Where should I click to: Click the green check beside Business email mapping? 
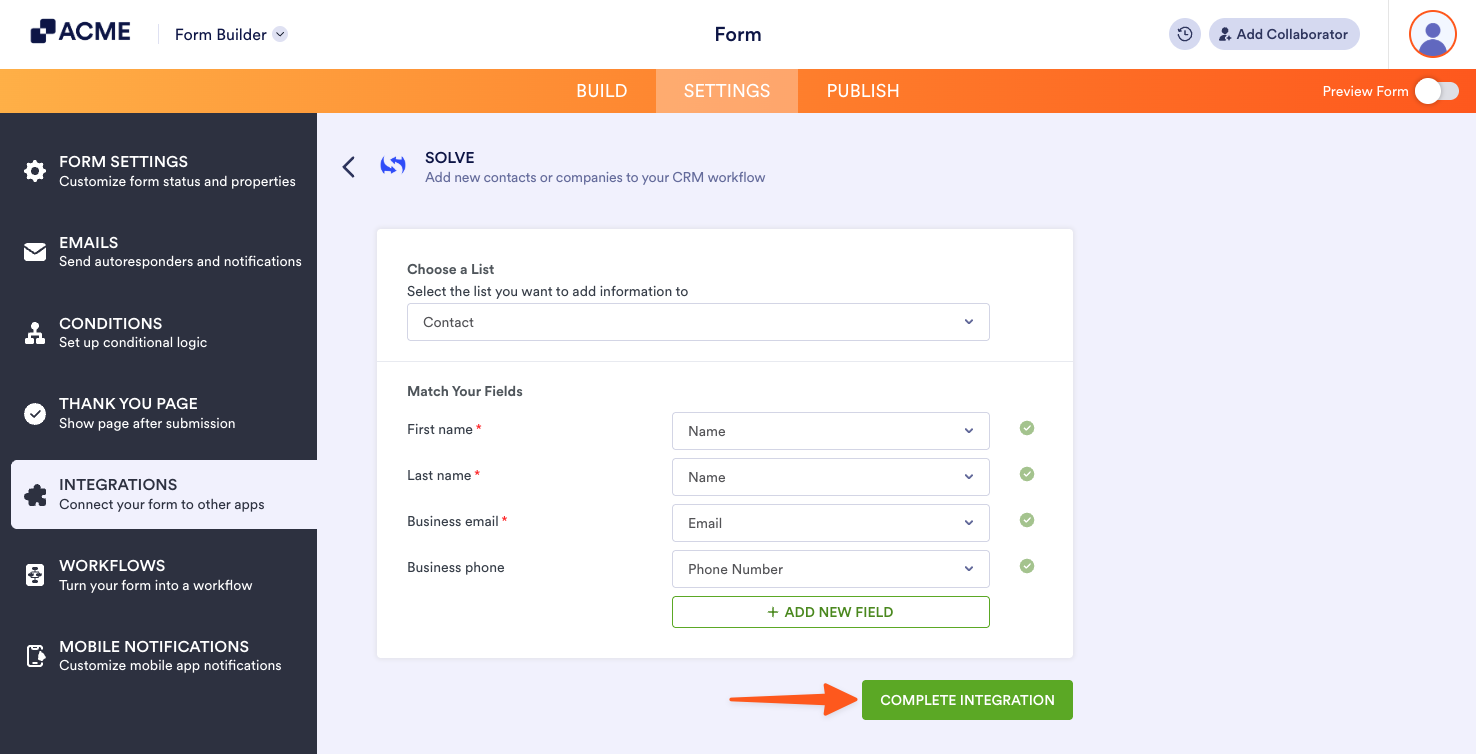1026,520
